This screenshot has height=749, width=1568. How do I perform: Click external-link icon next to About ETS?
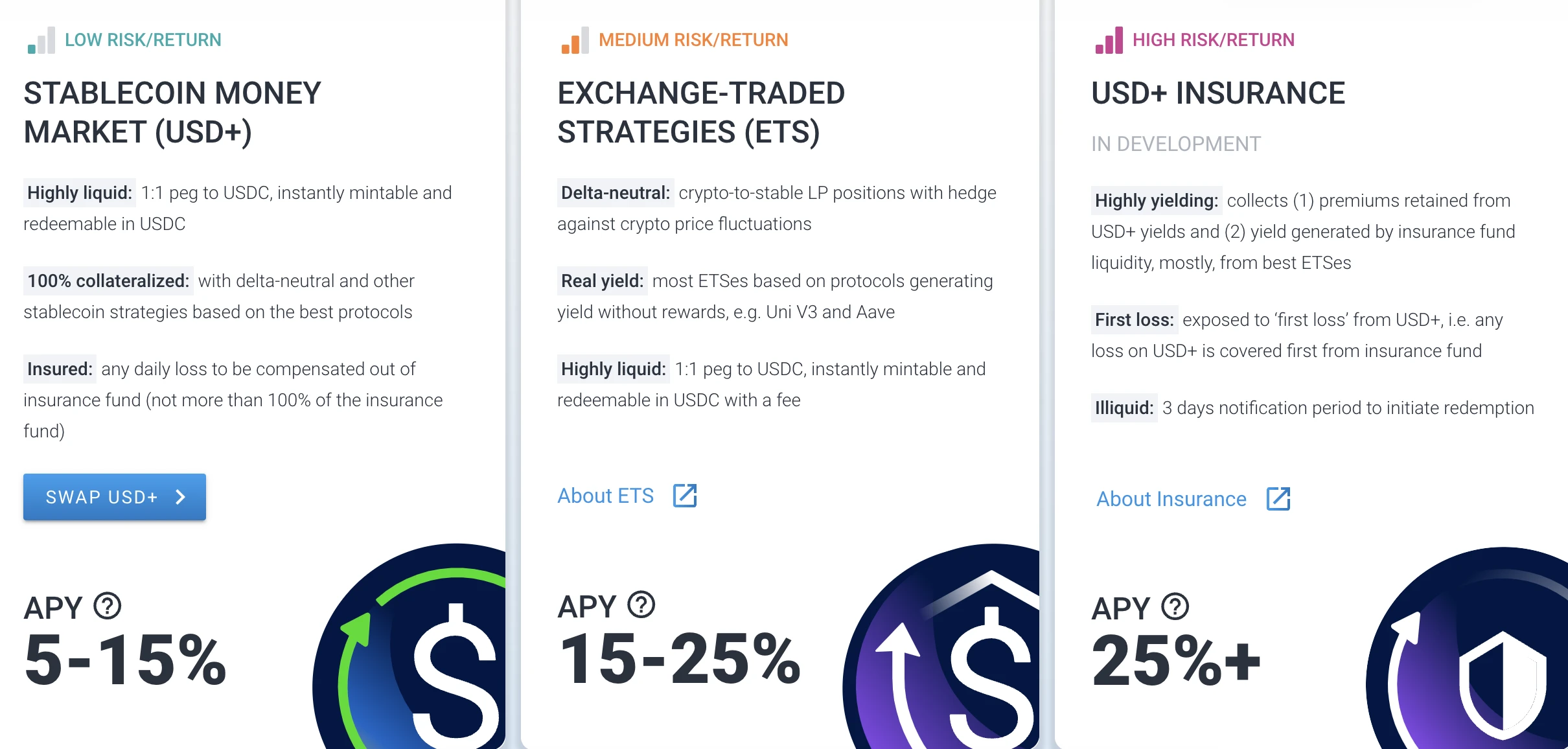tap(685, 496)
